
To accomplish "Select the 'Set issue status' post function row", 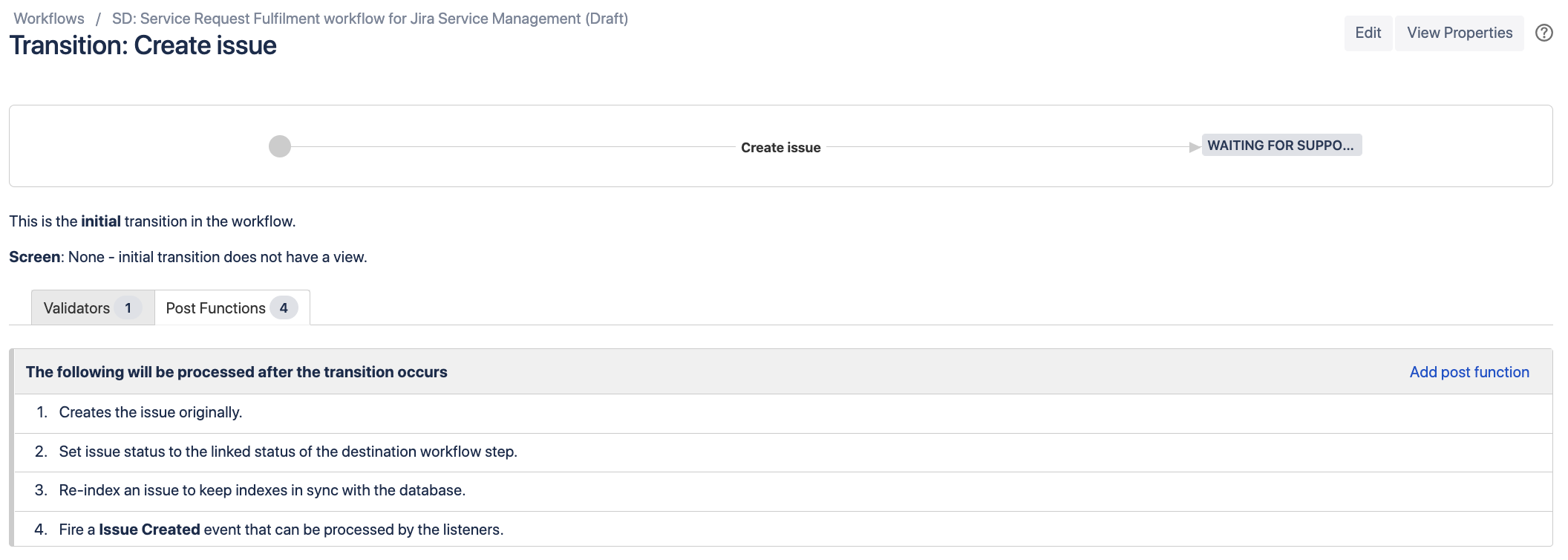I will coord(288,452).
